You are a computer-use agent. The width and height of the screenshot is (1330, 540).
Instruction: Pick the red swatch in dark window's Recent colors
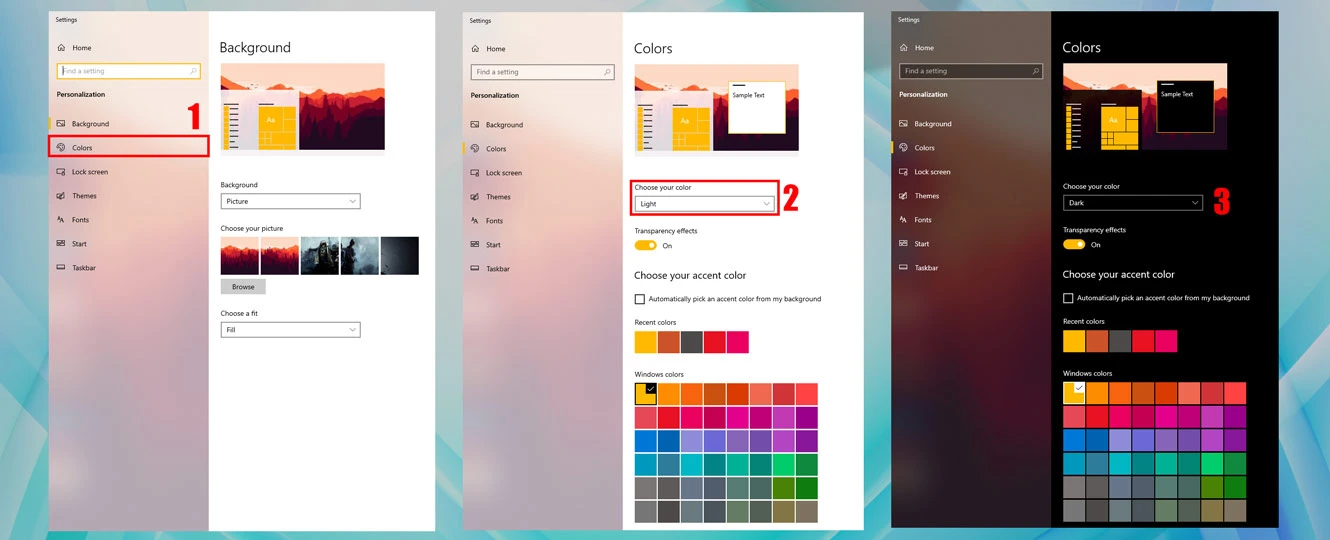pyautogui.click(x=1143, y=341)
